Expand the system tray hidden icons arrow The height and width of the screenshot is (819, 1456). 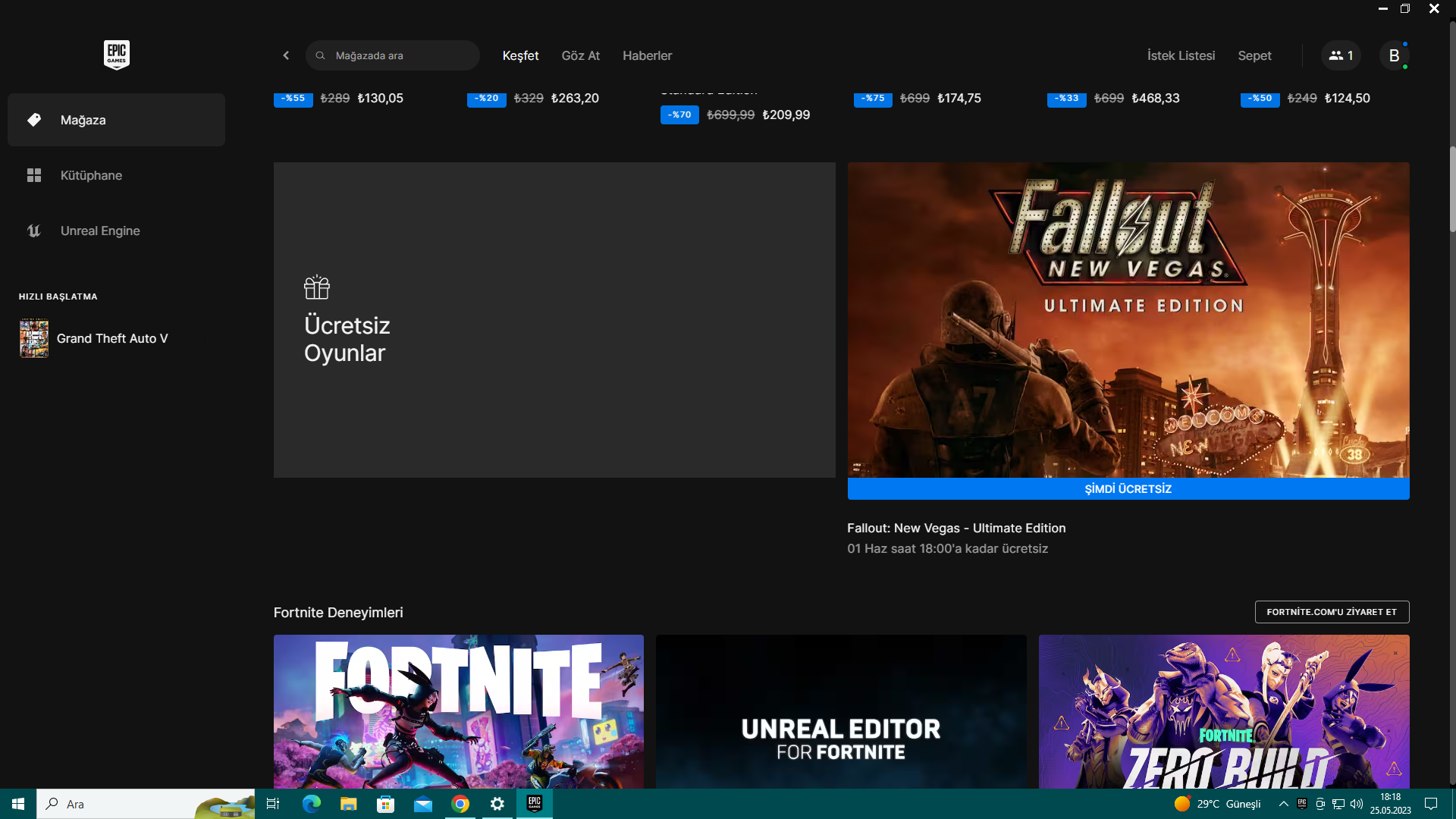[1283, 804]
